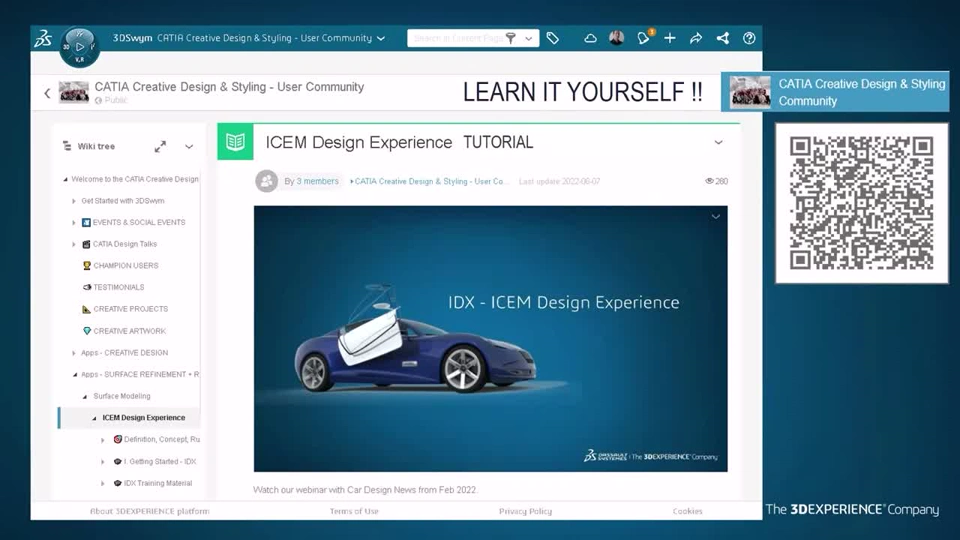
Task: Open 'Terms of Use' footer link
Action: pos(354,511)
